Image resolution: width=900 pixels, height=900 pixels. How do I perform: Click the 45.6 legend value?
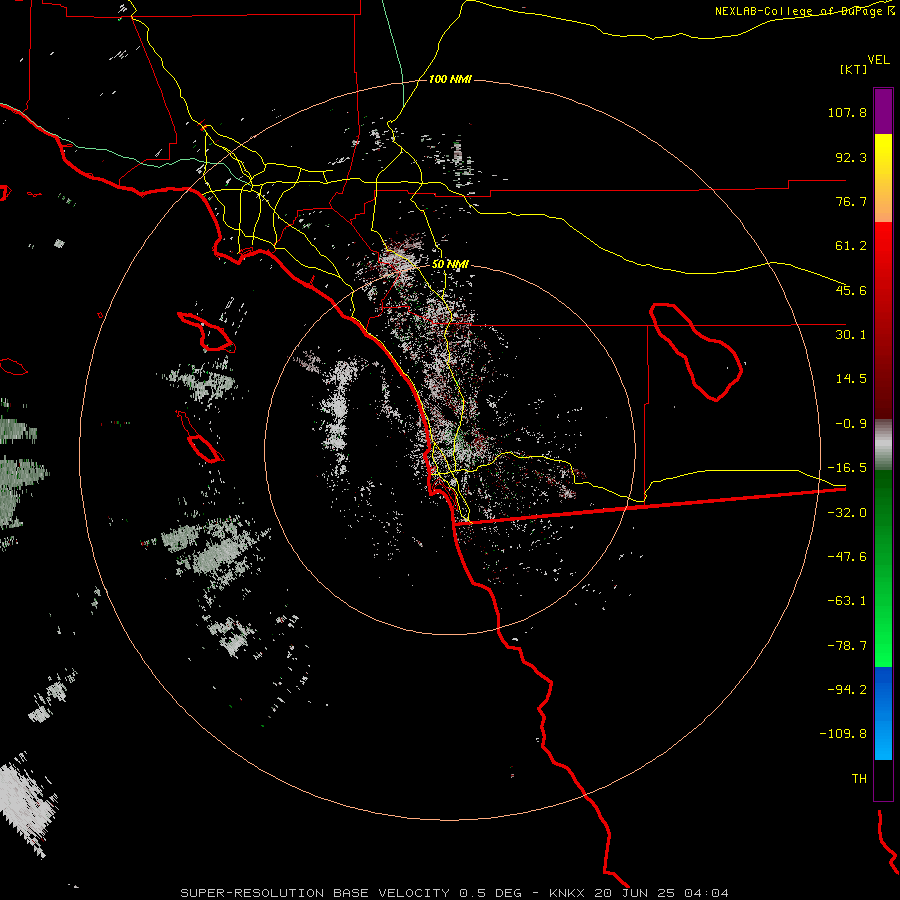(x=851, y=290)
